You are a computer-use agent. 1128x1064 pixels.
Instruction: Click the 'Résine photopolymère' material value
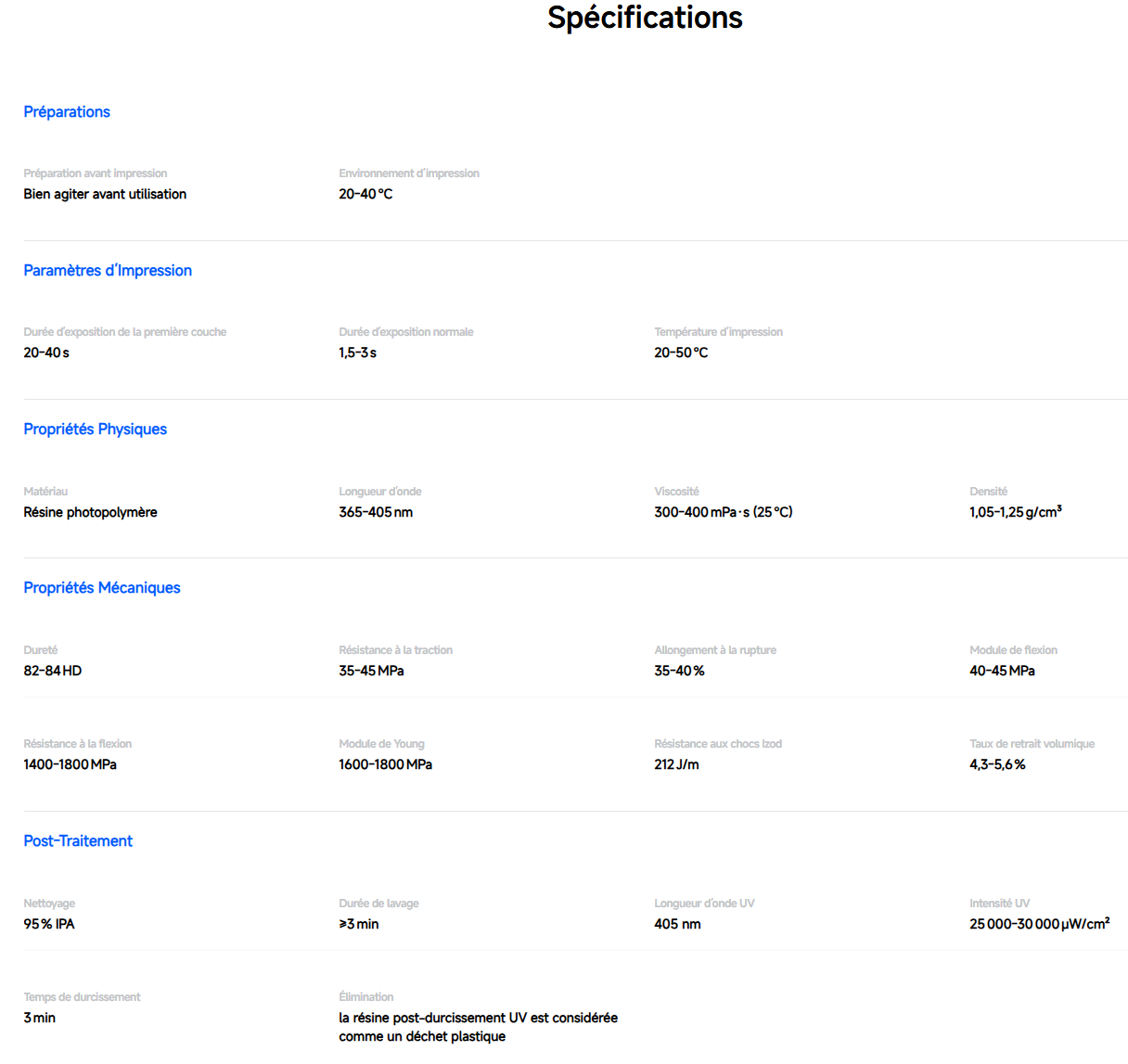(90, 512)
